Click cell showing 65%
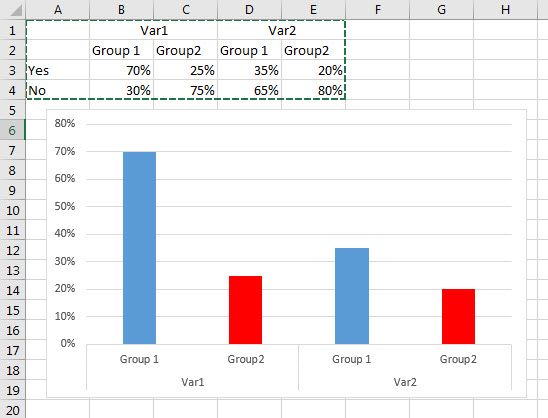The height and width of the screenshot is (418, 548). (x=249, y=90)
